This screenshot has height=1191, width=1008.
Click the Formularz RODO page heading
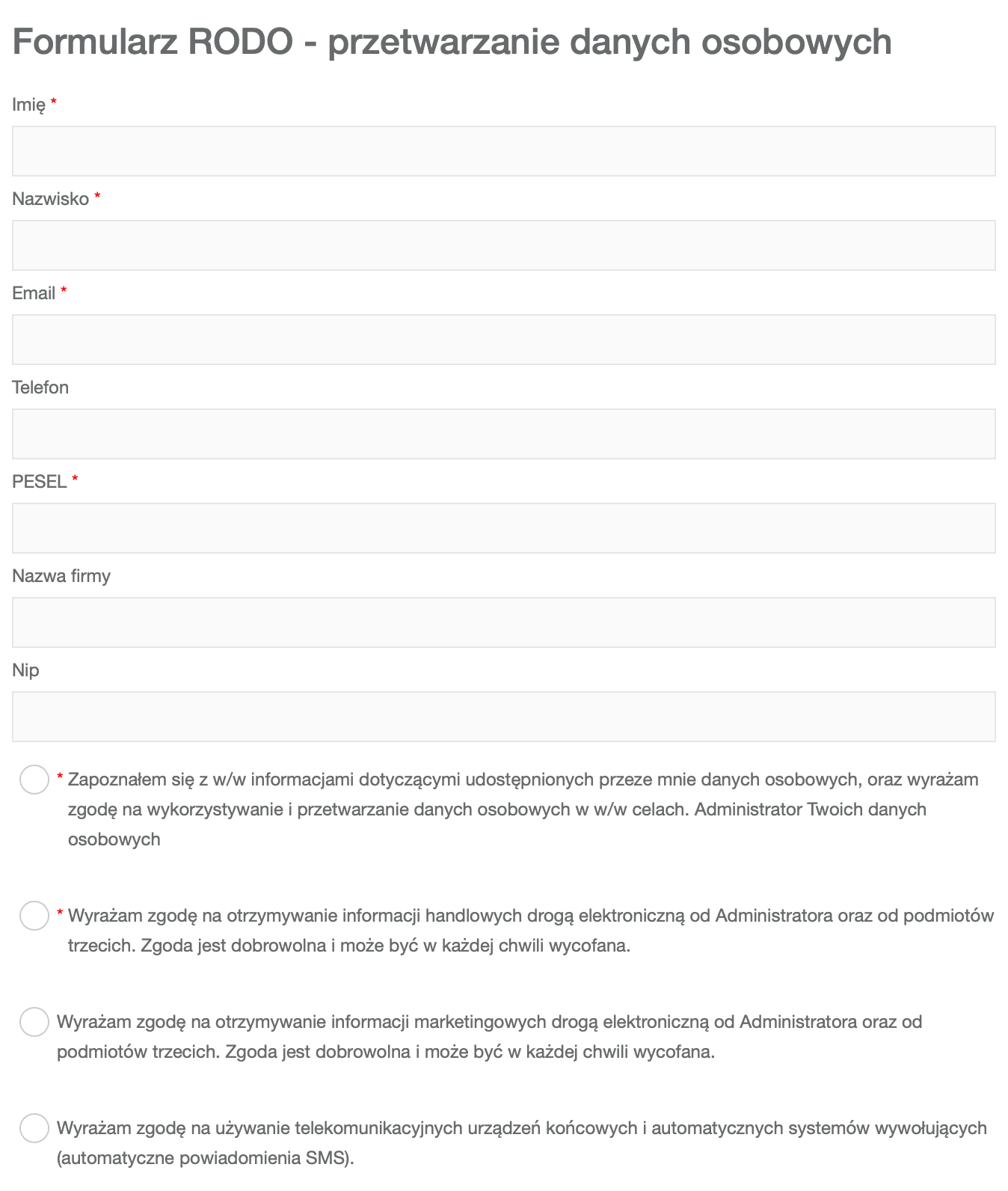pos(452,43)
